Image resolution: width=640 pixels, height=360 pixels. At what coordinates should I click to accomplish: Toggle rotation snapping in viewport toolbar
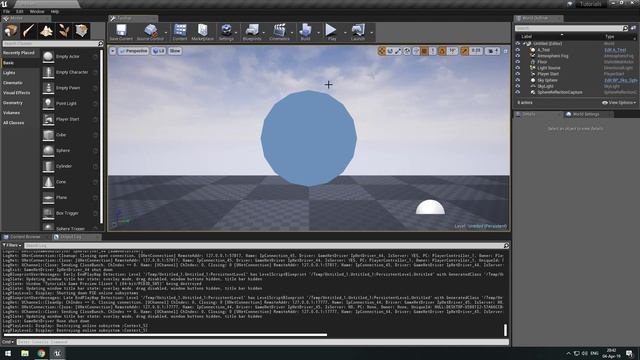click(x=442, y=51)
